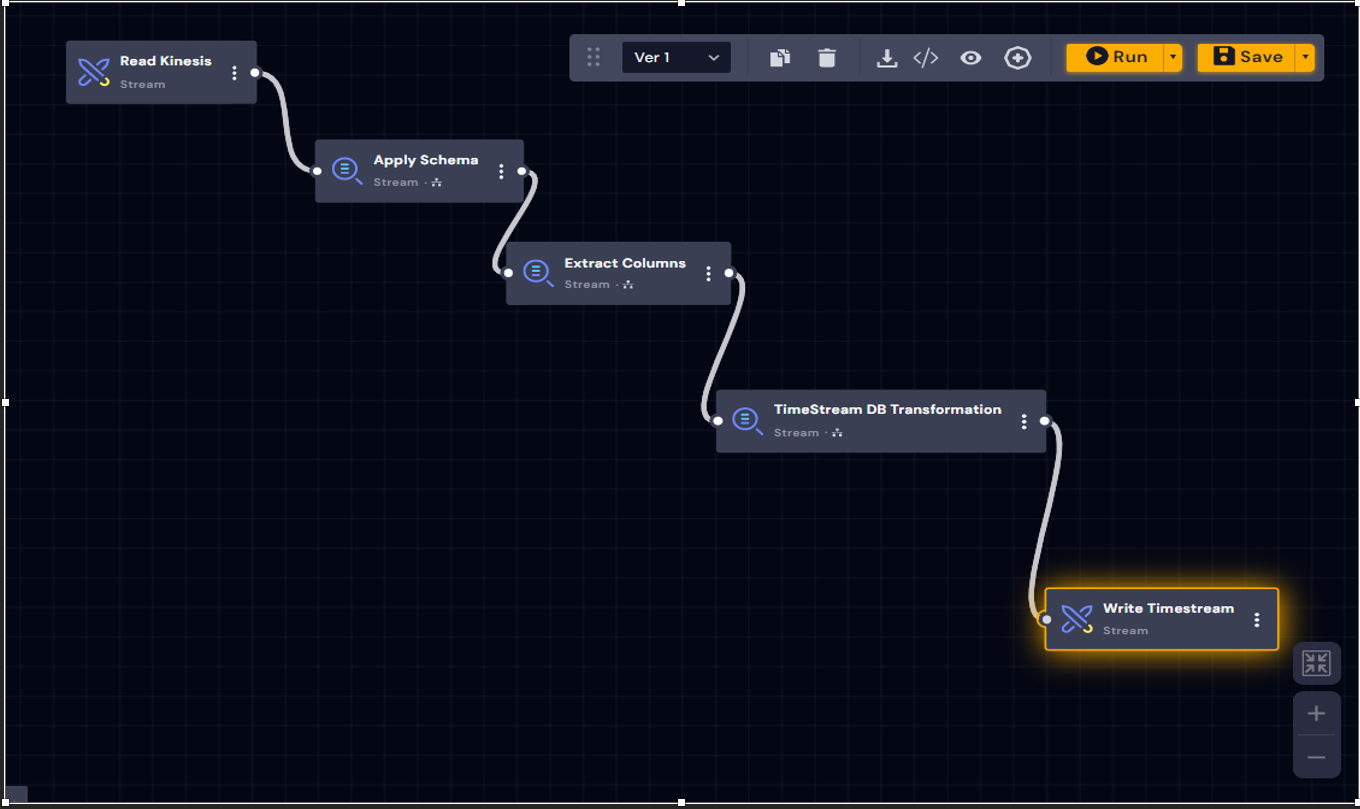1360x809 pixels.
Task: Select the Write Timestream node title
Action: [x=1168, y=608]
